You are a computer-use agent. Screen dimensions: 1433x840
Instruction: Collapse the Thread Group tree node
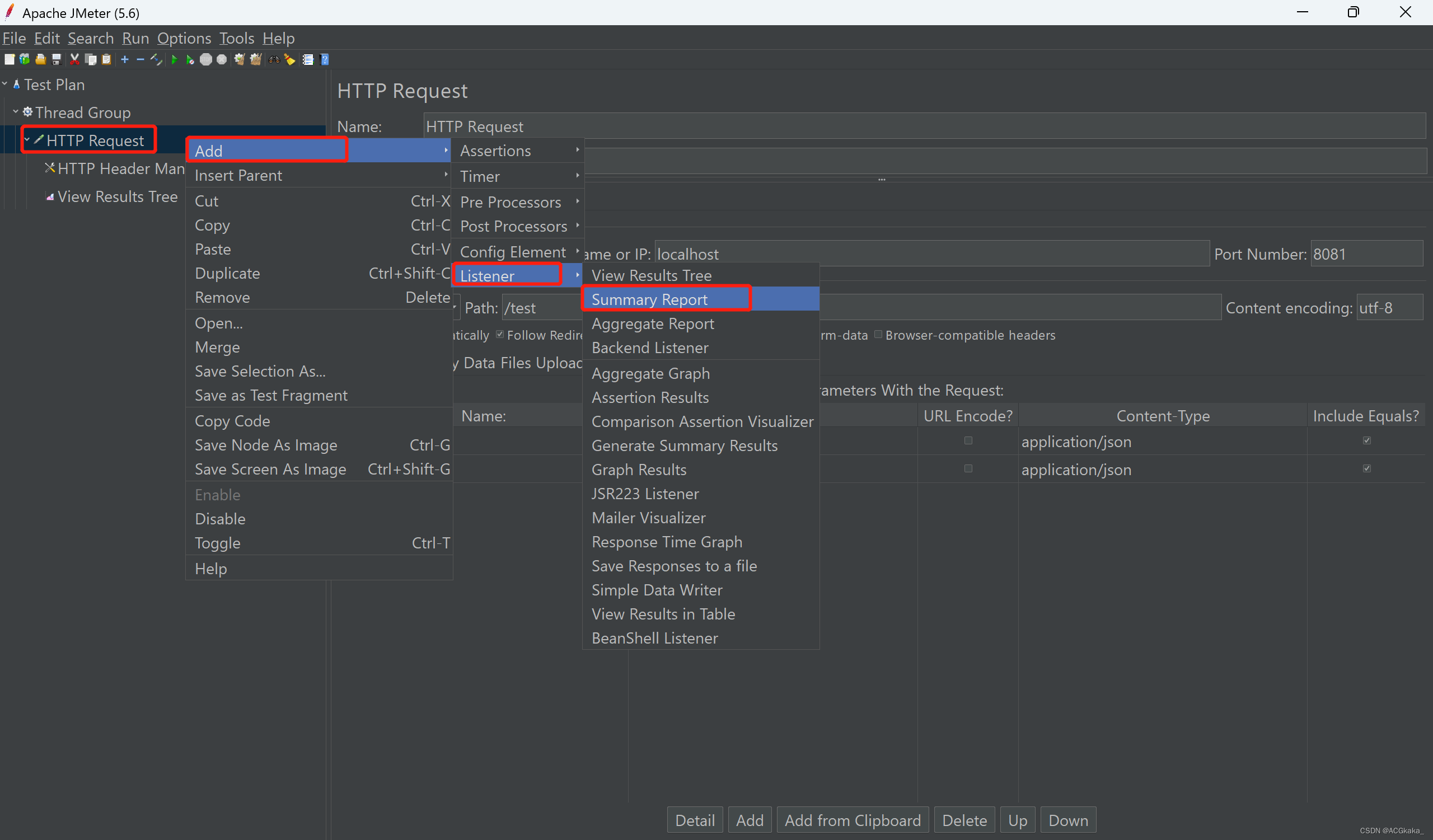point(16,112)
